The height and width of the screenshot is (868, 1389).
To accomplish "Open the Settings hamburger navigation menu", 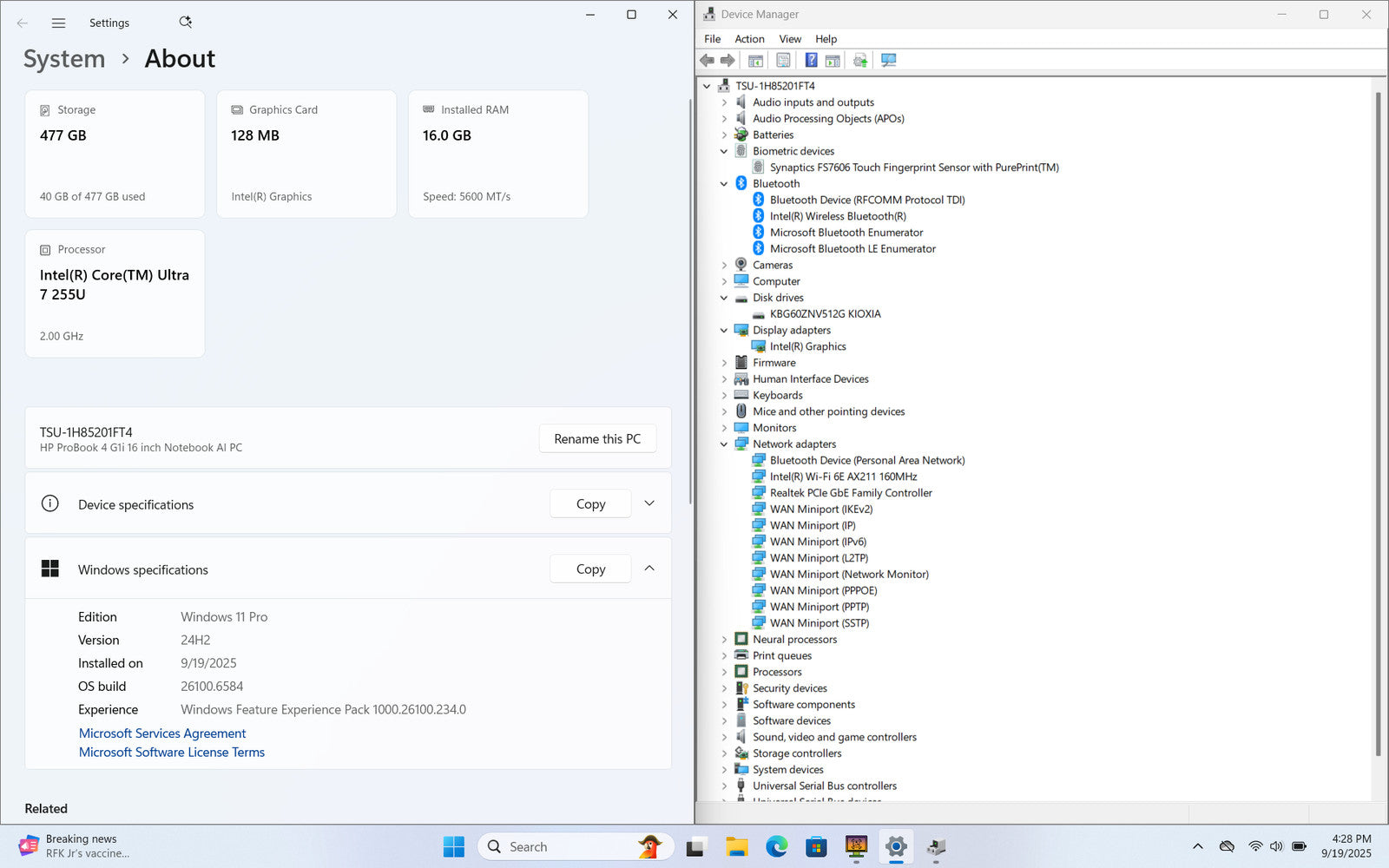I will point(58,23).
